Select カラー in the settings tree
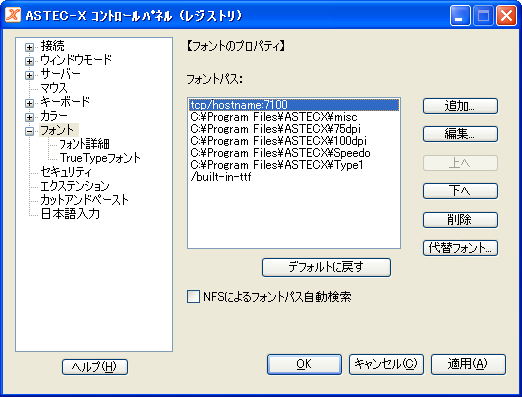The height and width of the screenshot is (397, 522). pos(54,116)
